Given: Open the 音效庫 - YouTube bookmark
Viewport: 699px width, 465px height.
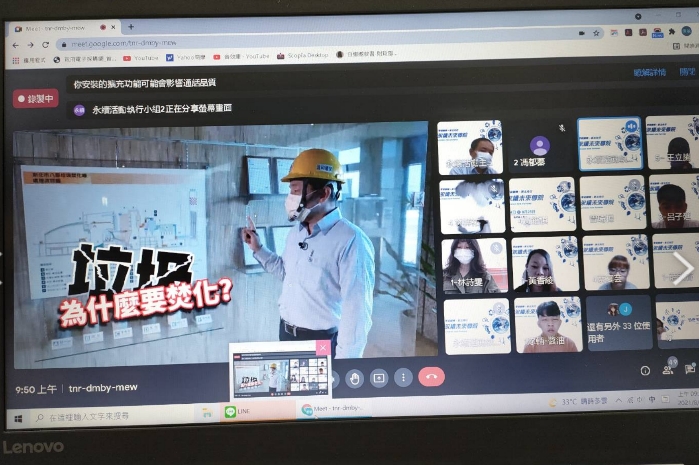Looking at the screenshot, I should 241,56.
